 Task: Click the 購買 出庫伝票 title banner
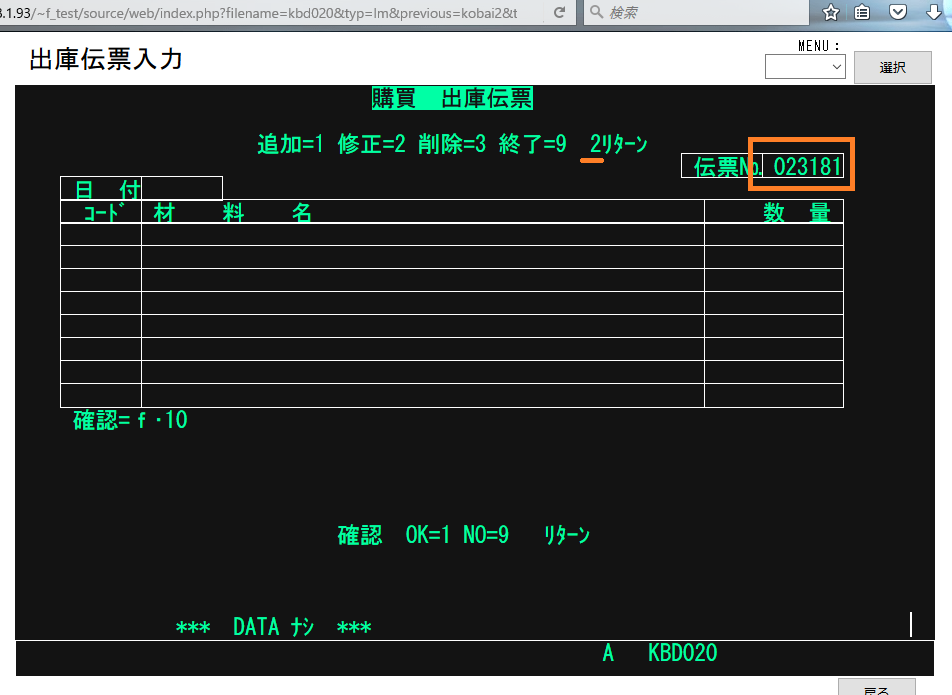(452, 98)
